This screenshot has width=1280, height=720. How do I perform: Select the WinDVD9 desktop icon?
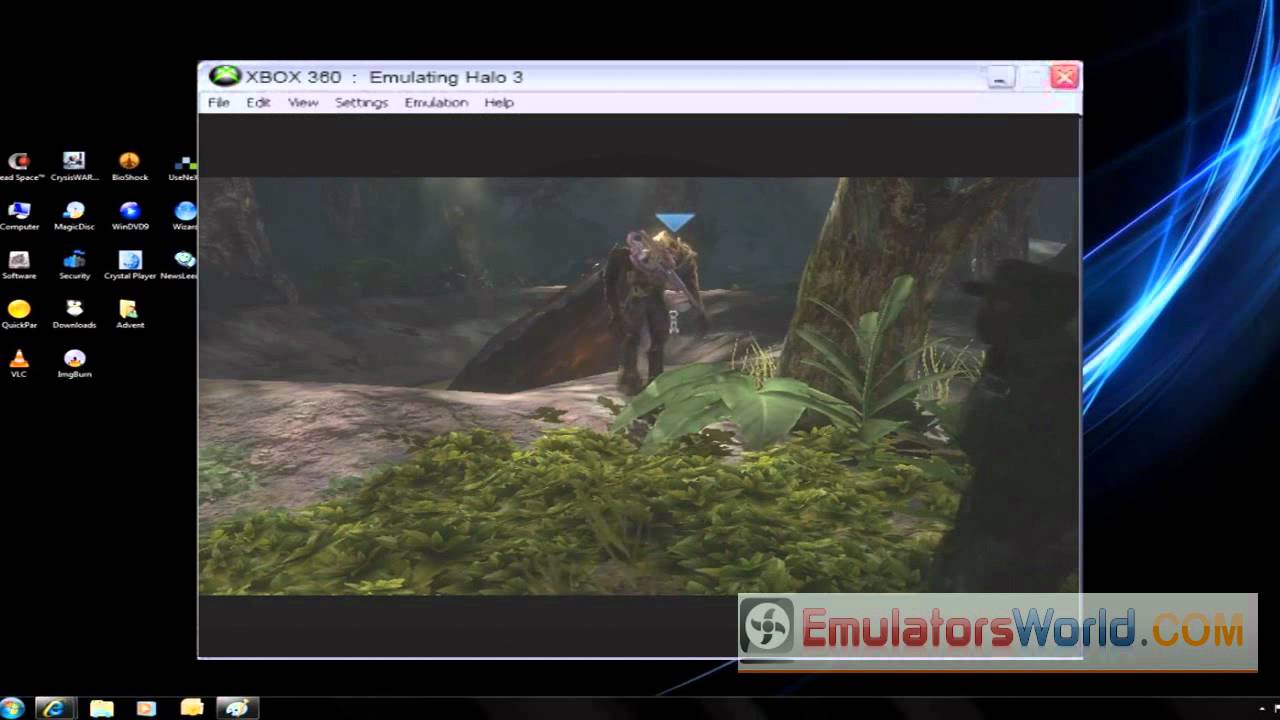coord(130,215)
